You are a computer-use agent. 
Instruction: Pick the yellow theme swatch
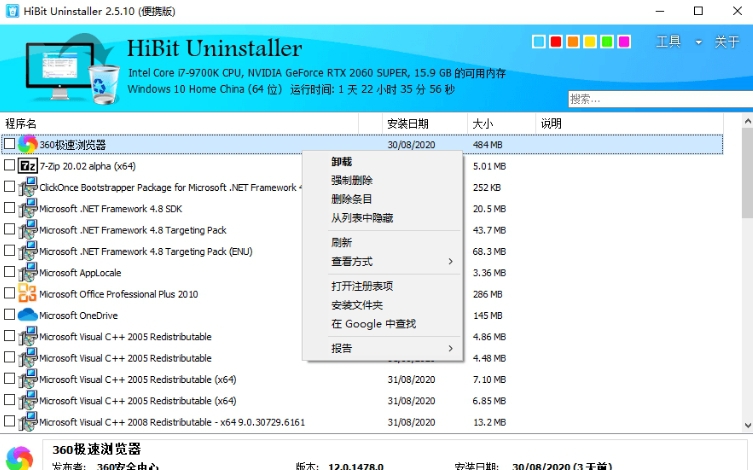(x=590, y=42)
